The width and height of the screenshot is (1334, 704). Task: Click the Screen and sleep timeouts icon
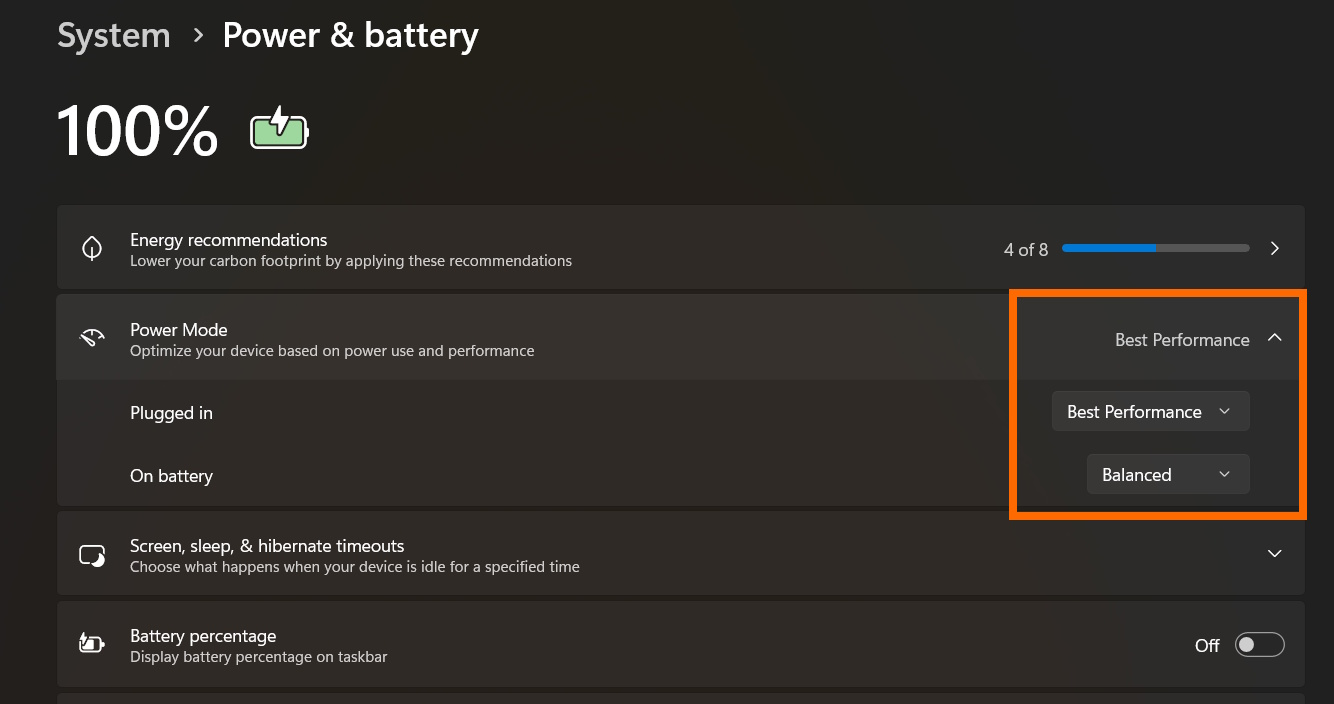click(x=92, y=555)
